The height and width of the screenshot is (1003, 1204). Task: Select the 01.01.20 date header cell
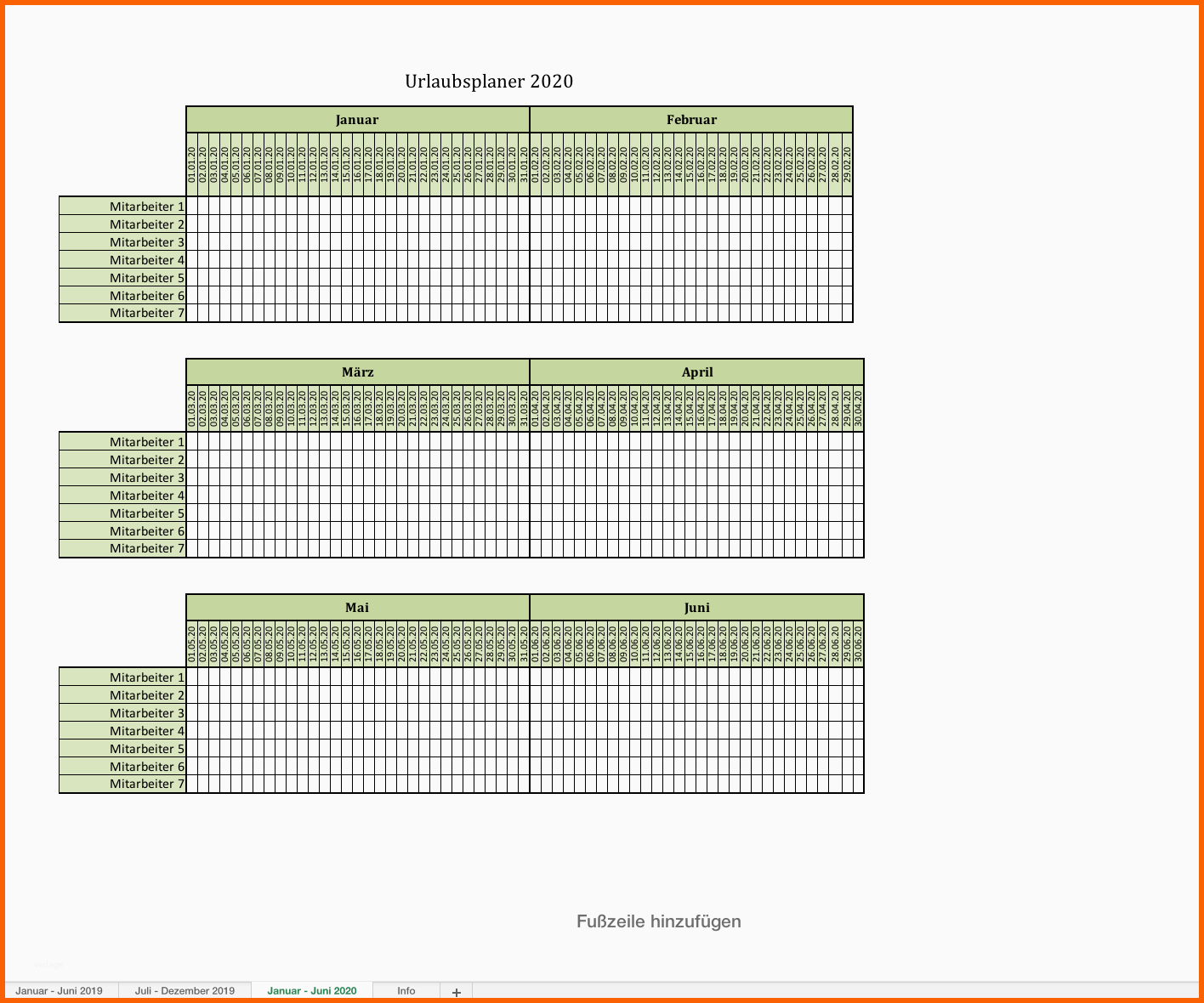pos(192,164)
